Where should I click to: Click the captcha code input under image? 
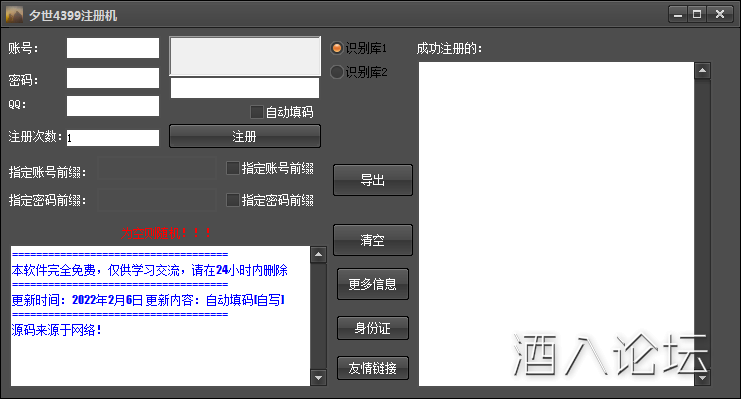pyautogui.click(x=245, y=88)
